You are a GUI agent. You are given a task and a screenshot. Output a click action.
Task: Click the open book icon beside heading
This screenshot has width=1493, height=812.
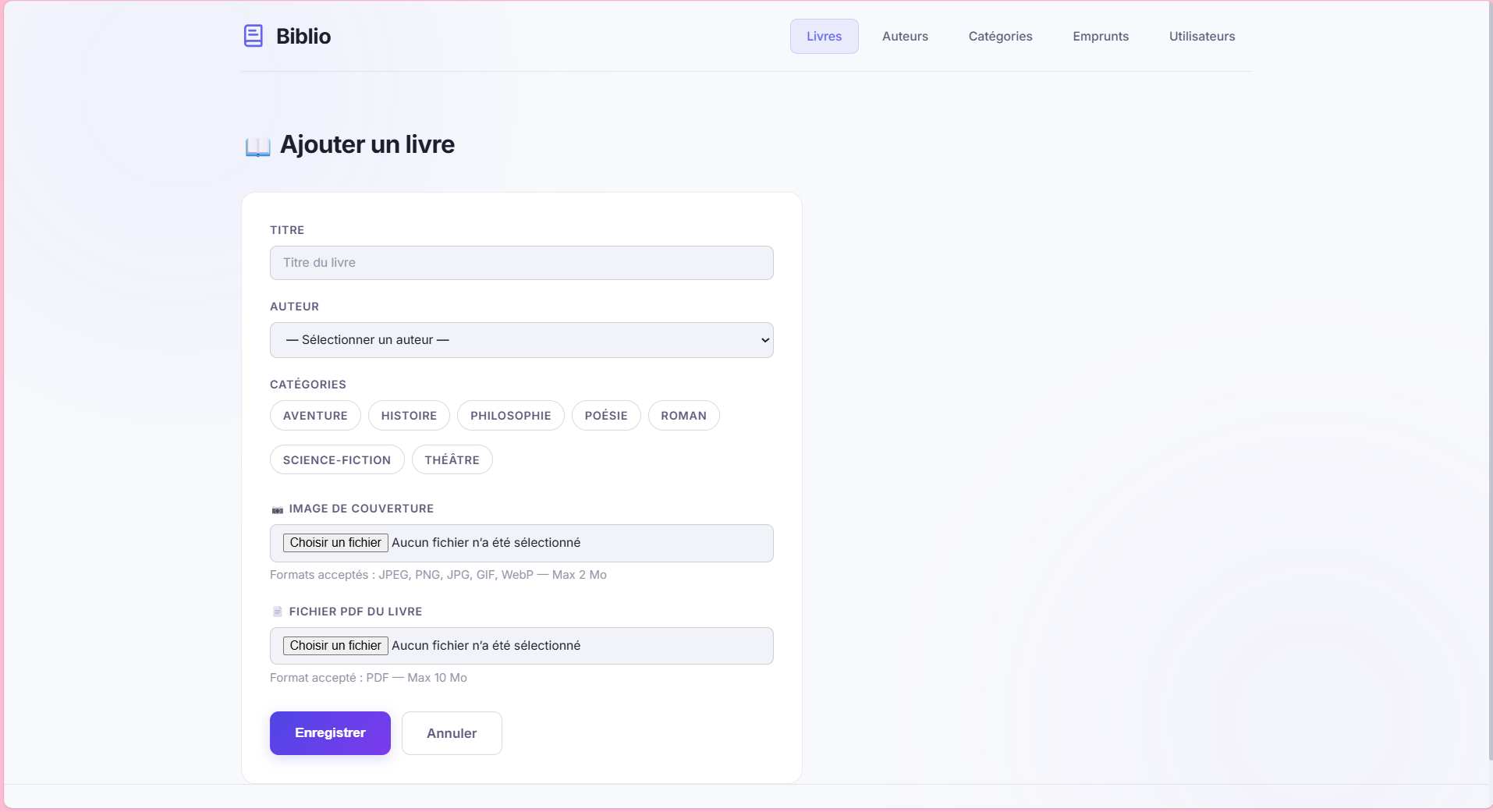click(257, 147)
